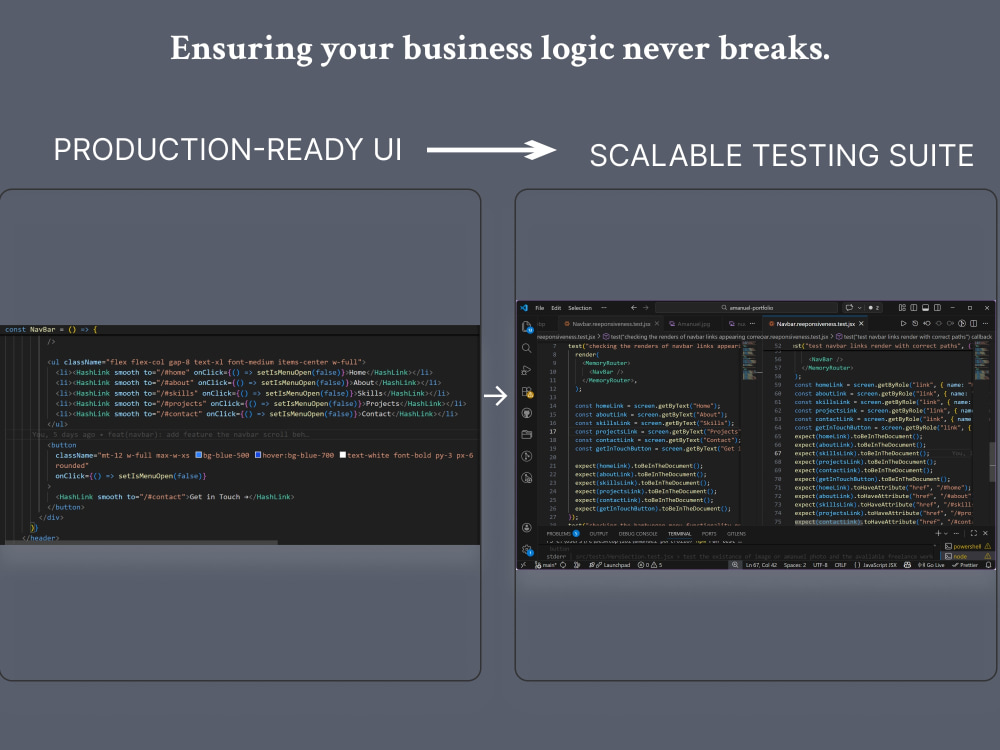Click the right editor minimap
The height and width of the screenshot is (750, 1000).
point(982,362)
